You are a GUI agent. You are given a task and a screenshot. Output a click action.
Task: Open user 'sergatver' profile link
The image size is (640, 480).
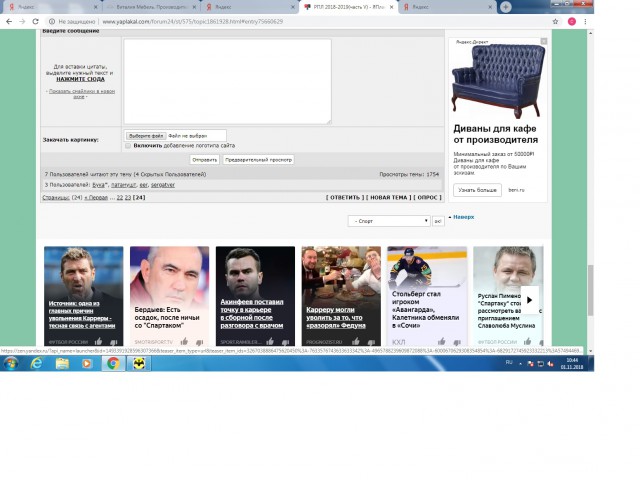(162, 185)
